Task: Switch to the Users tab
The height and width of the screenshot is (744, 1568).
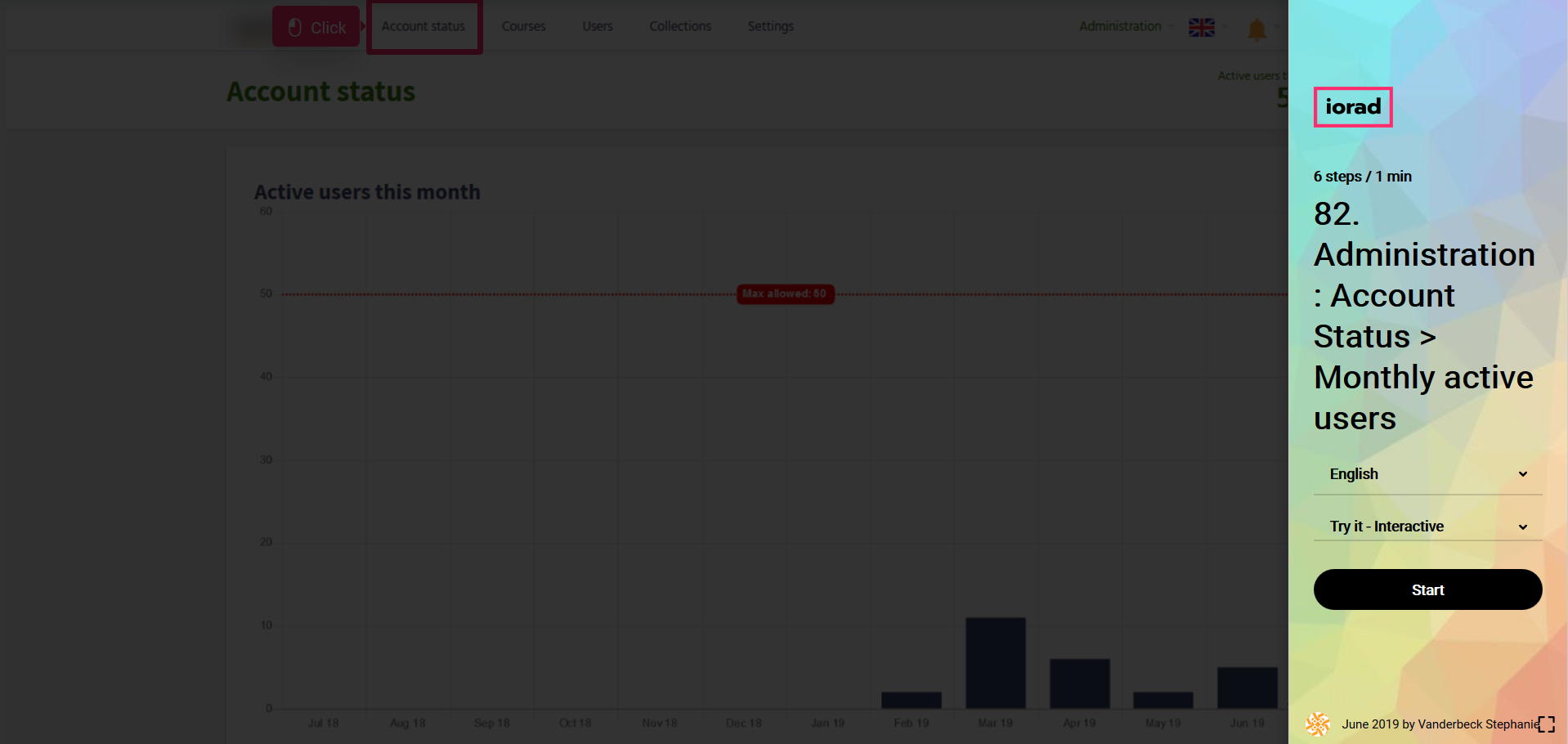Action: (x=597, y=27)
